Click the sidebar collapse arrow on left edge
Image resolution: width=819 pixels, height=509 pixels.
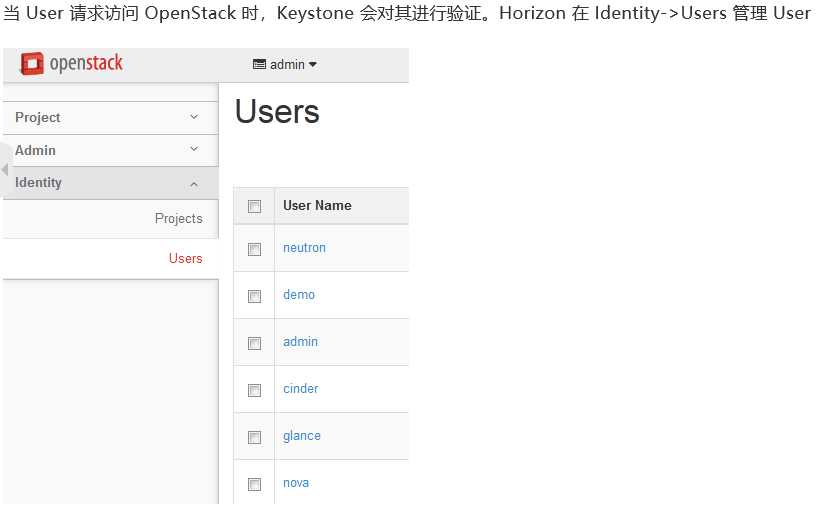[5, 169]
